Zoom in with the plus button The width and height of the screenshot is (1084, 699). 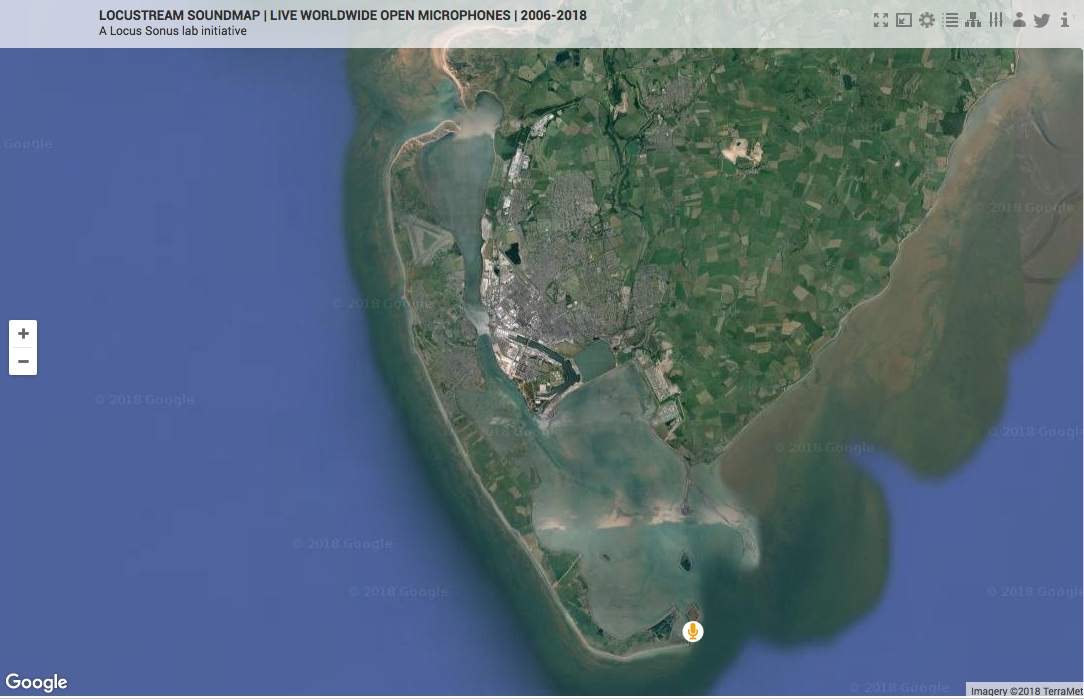click(23, 334)
